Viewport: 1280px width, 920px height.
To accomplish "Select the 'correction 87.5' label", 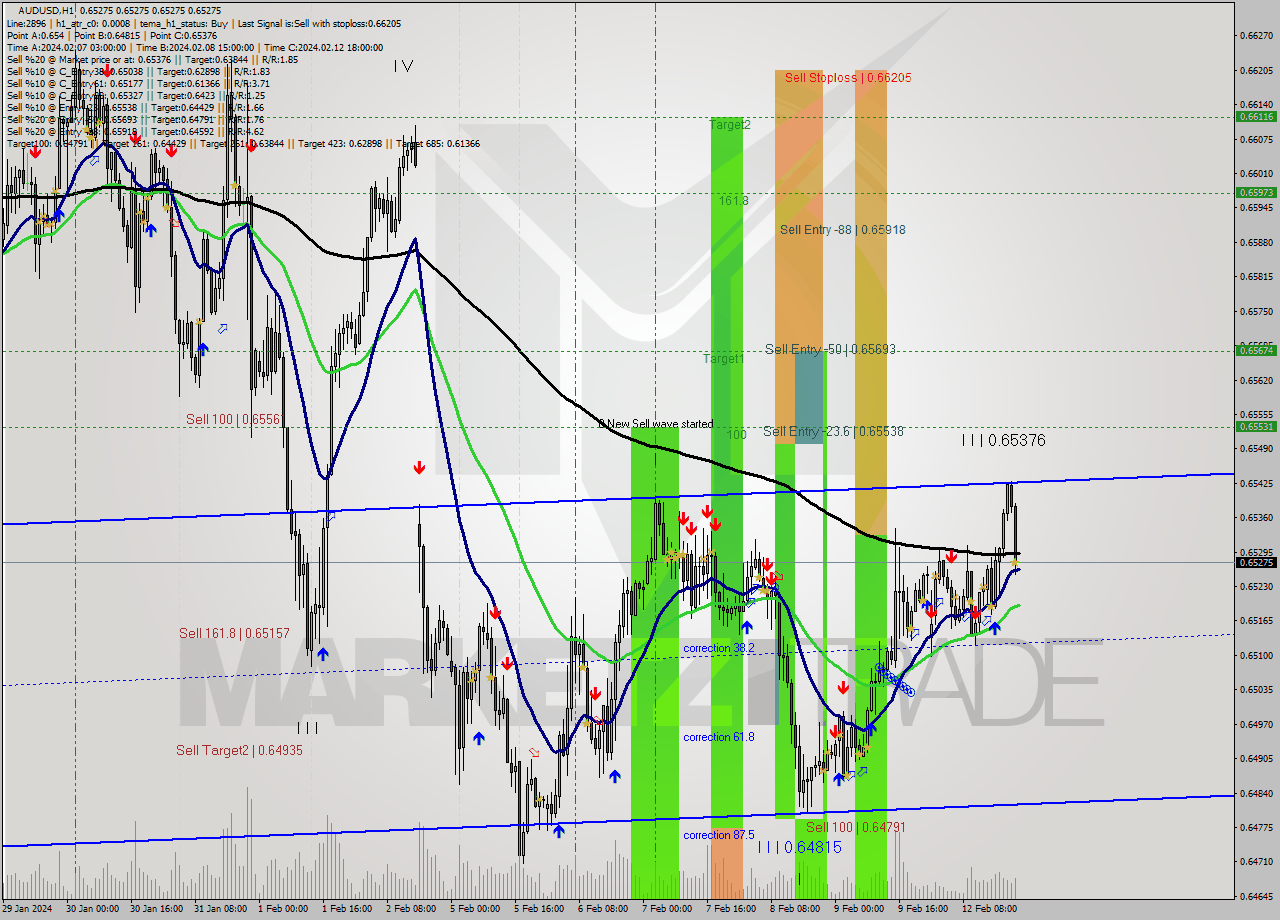I will [x=719, y=835].
